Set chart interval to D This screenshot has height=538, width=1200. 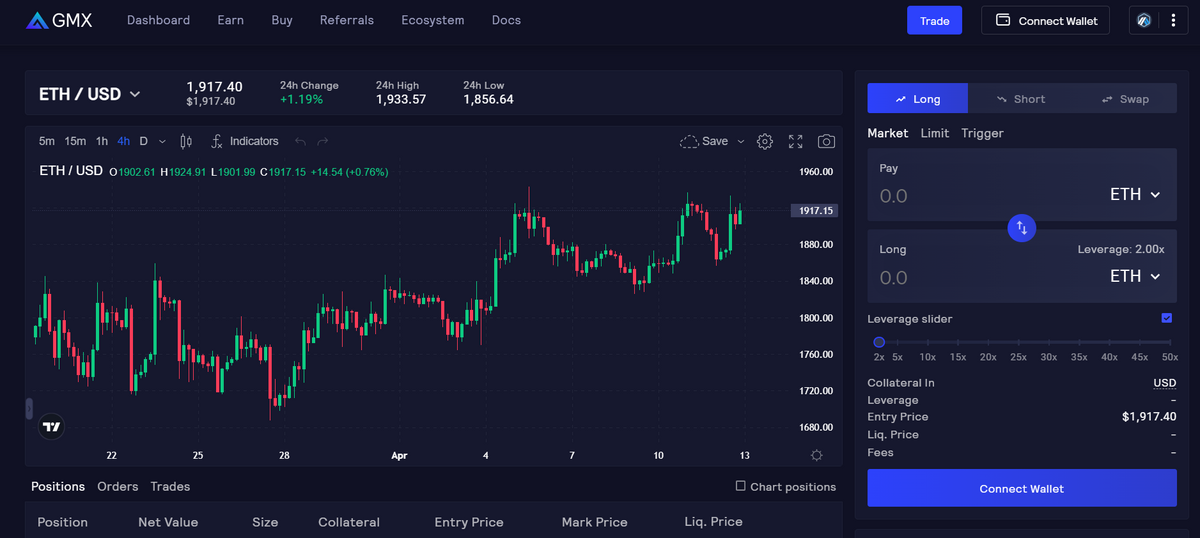pos(144,141)
